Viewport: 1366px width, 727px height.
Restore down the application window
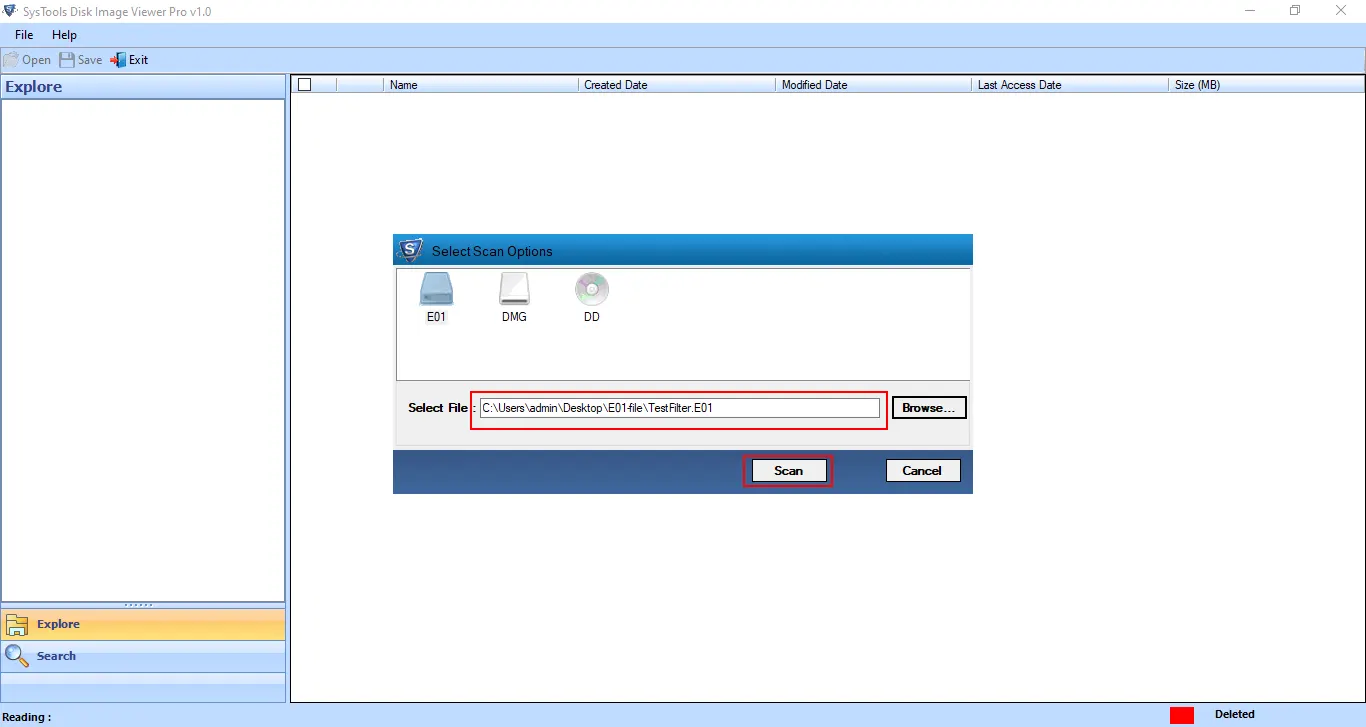pos(1295,11)
